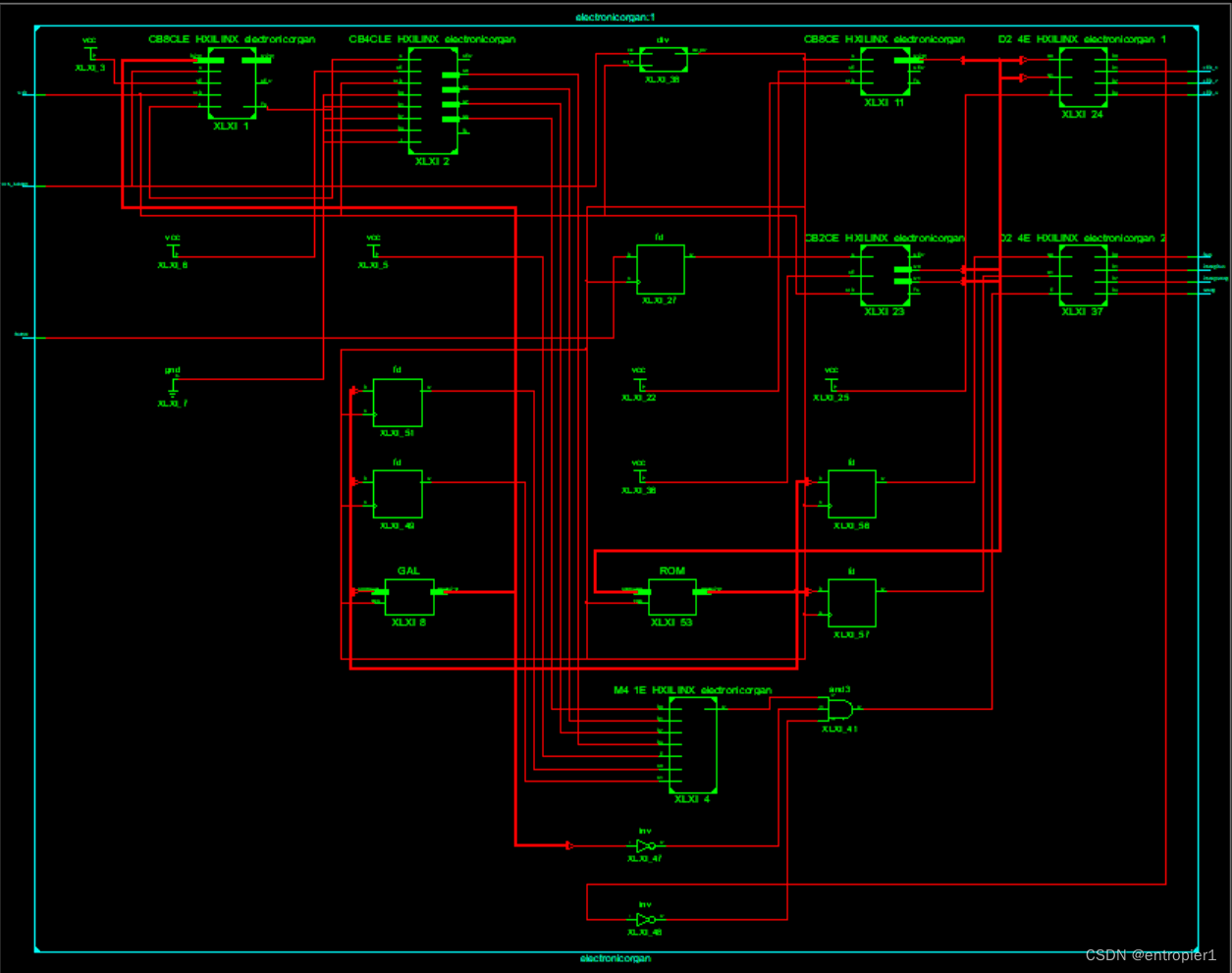Click the 'XLXI 37' instance name

tap(1083, 311)
